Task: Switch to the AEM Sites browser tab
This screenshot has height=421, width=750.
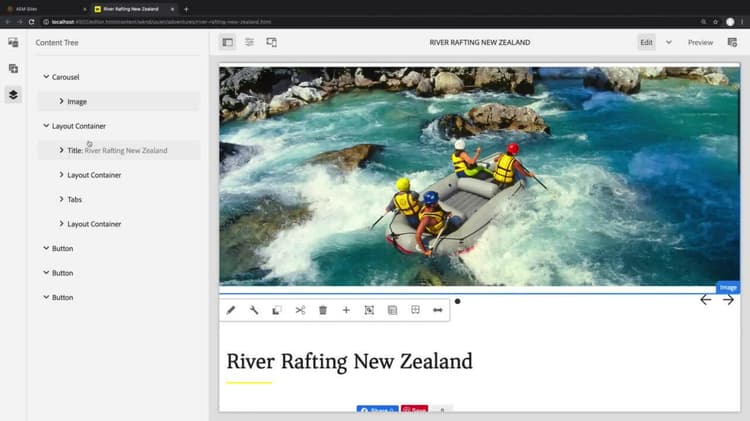Action: [x=45, y=9]
